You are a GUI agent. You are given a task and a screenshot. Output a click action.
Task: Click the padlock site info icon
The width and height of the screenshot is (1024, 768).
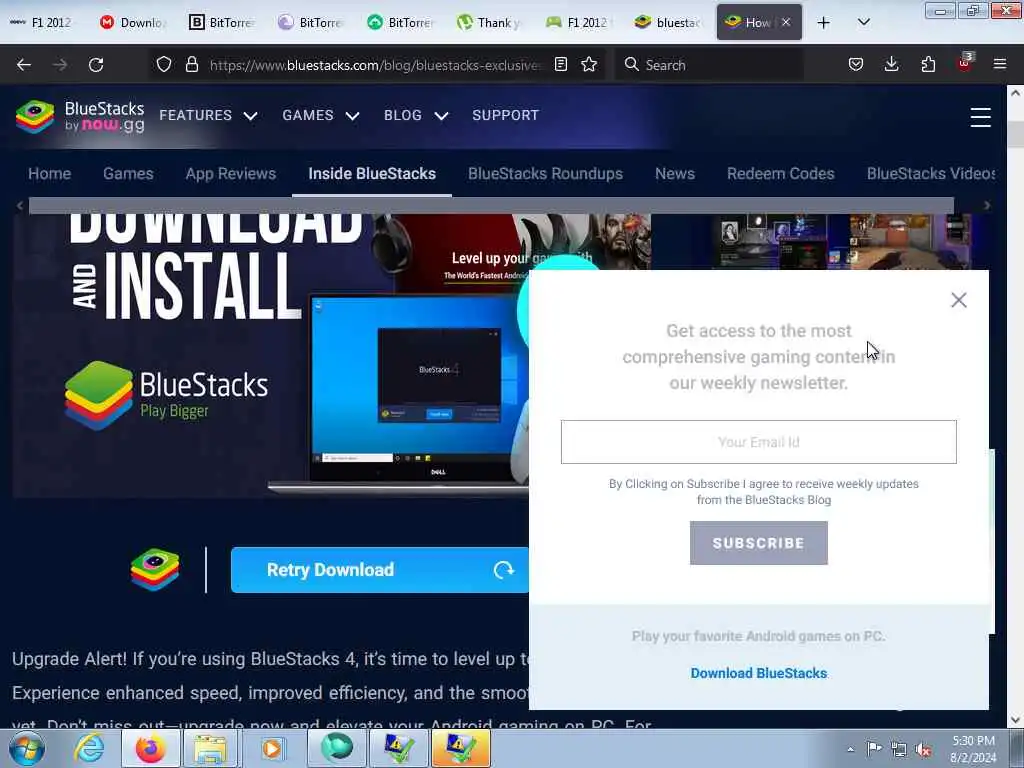(191, 64)
